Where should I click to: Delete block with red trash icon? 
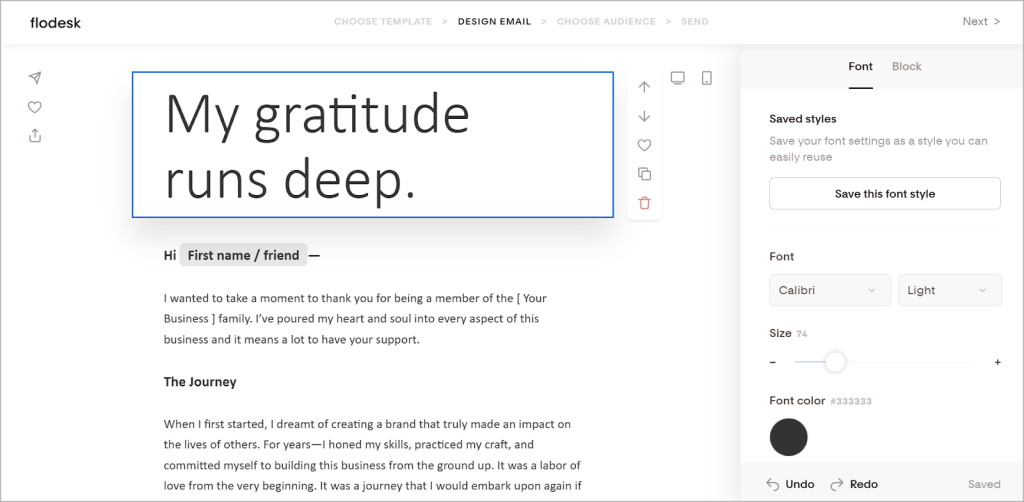(644, 203)
